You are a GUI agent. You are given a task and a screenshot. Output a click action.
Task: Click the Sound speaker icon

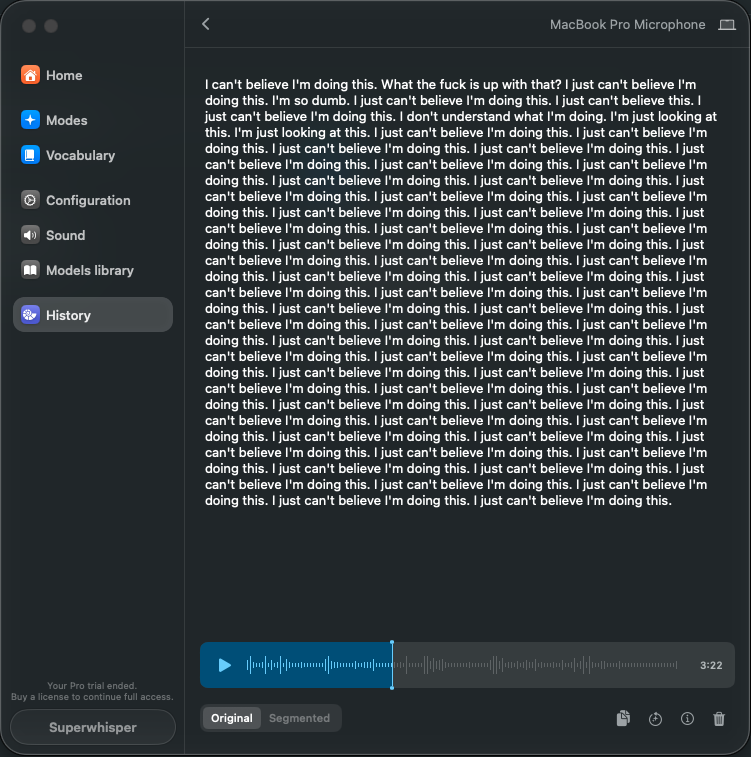[x=30, y=235]
